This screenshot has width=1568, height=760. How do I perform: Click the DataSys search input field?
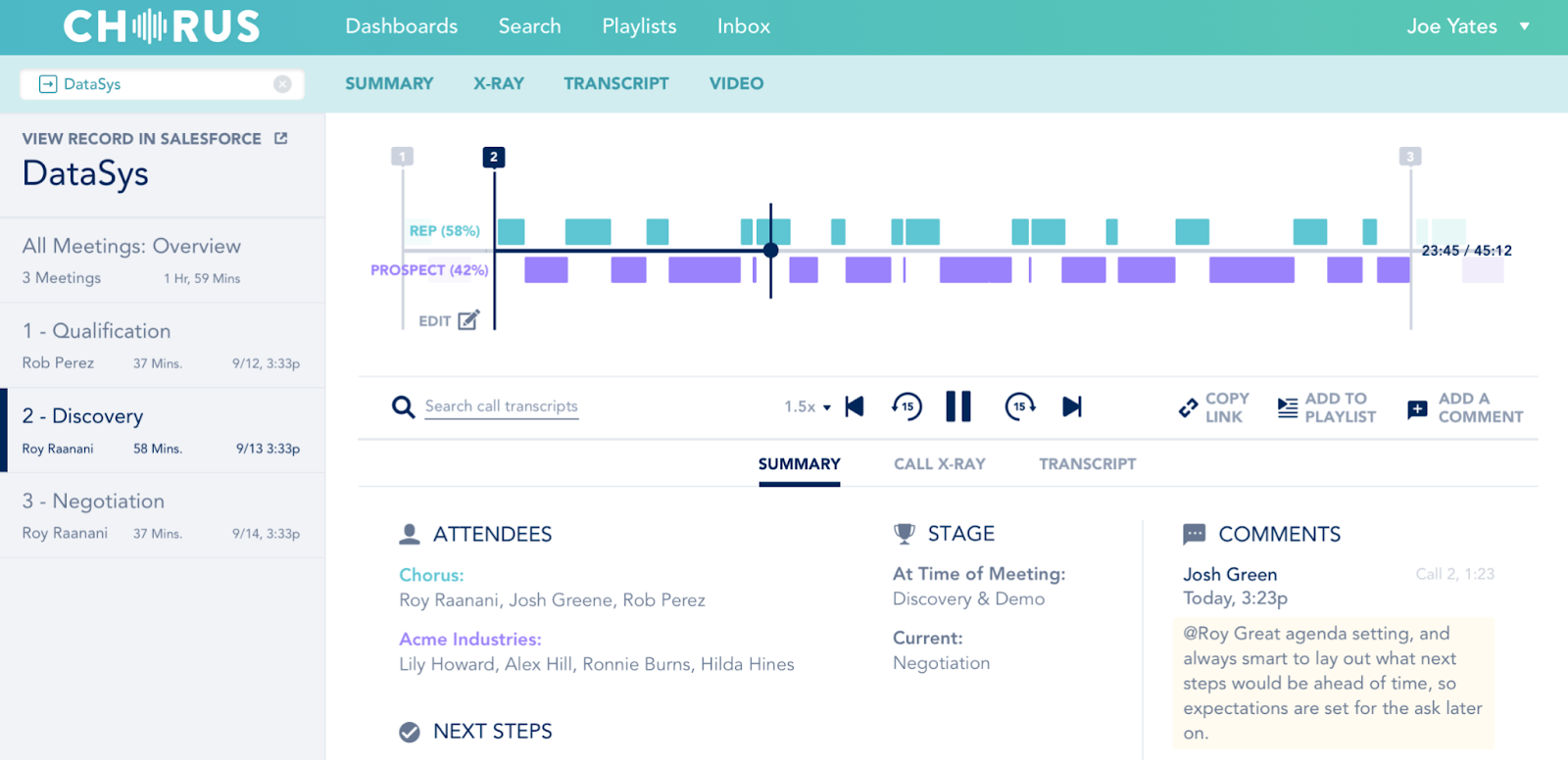[x=162, y=84]
